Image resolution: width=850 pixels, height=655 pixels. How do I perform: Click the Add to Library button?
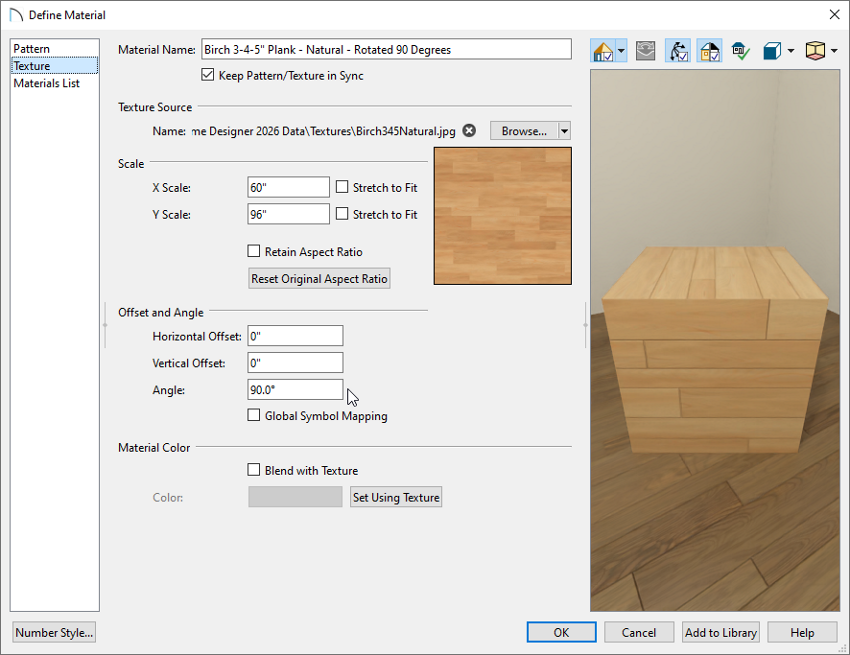pos(720,632)
